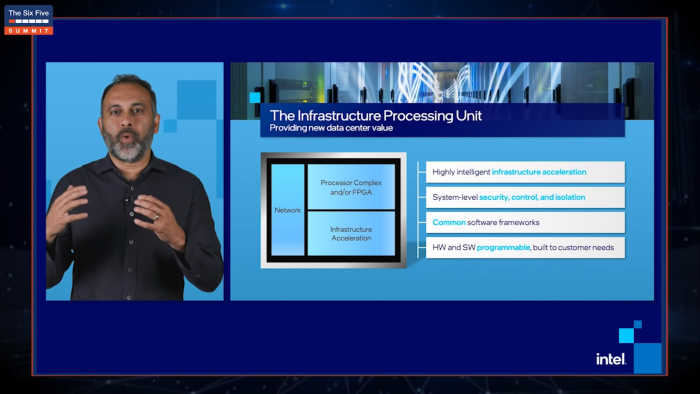
Task: Click 'The Infrastructure Processing Unit' title
Action: (x=376, y=116)
